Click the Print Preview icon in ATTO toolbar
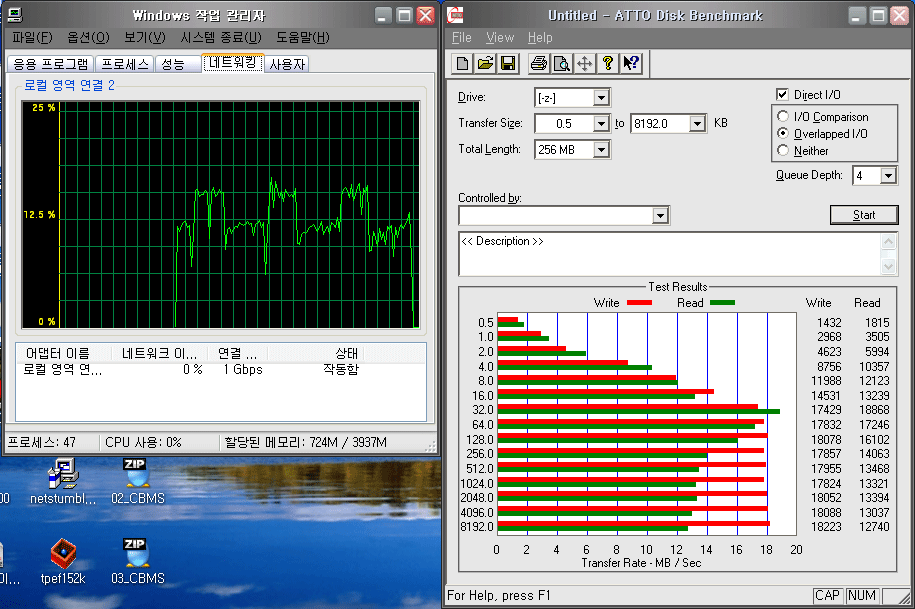 561,63
